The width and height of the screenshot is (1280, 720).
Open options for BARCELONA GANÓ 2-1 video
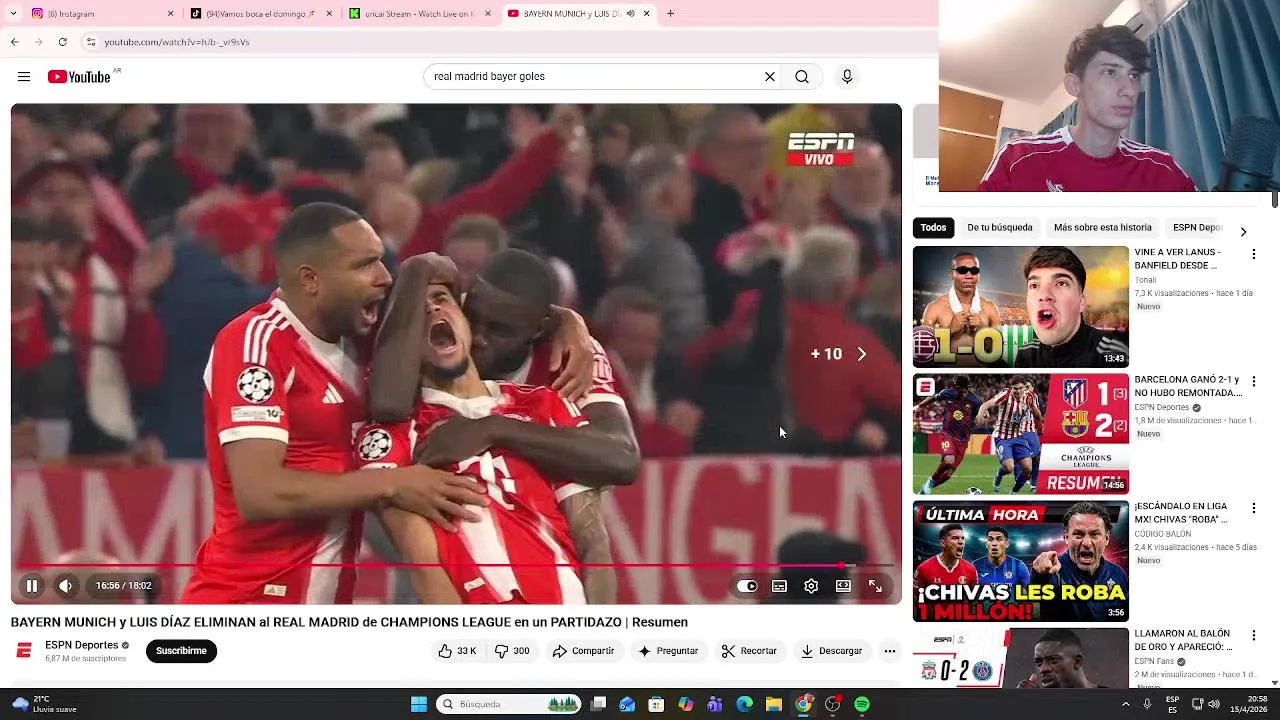(1253, 381)
